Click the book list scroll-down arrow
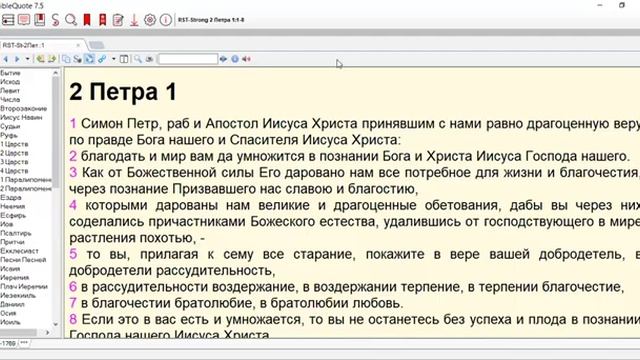The image size is (640, 360). 56,324
